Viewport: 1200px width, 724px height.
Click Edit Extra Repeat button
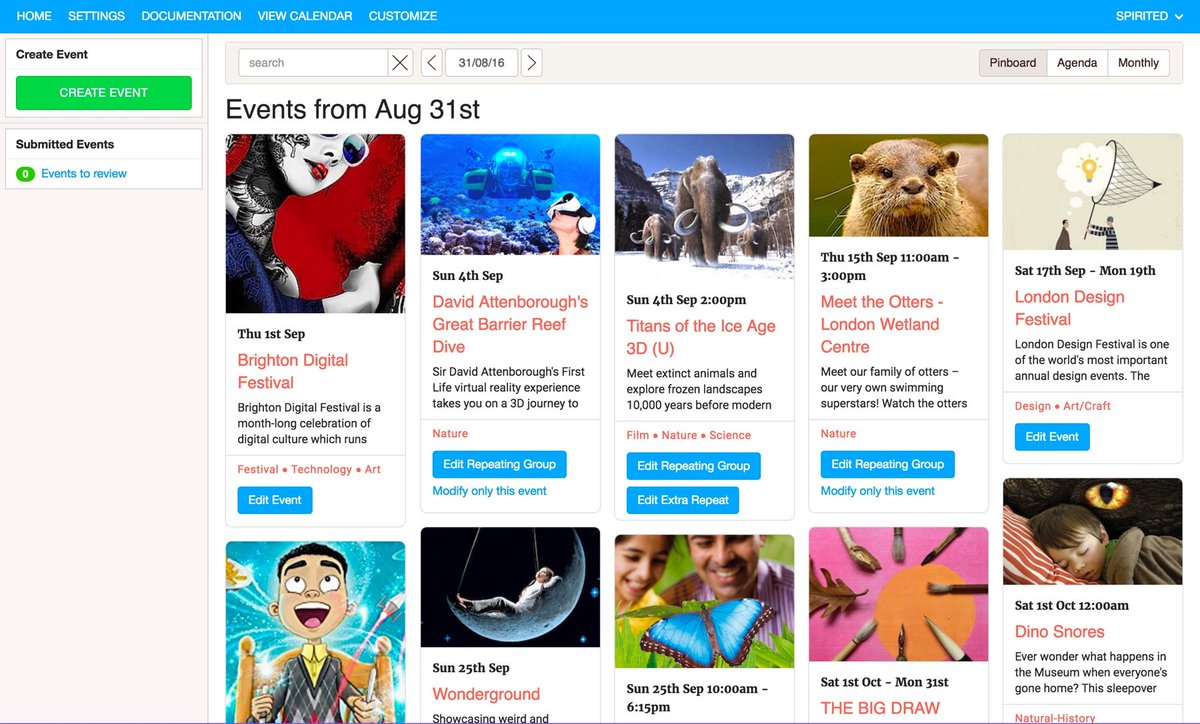[683, 500]
